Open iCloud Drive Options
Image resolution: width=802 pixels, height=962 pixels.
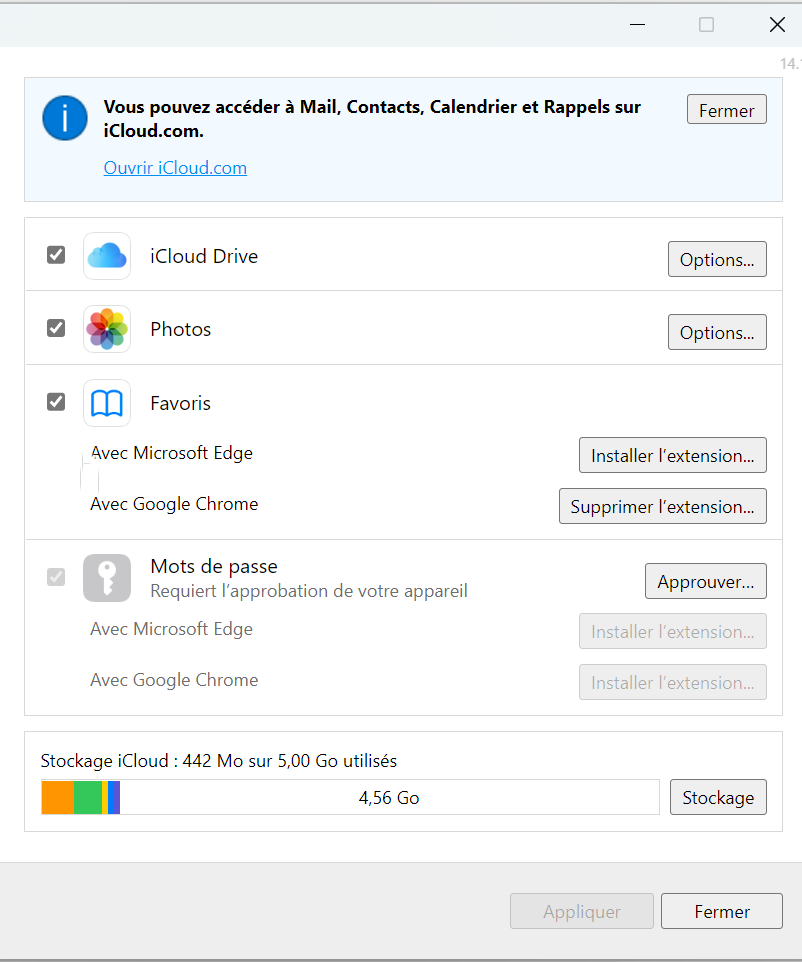717,259
